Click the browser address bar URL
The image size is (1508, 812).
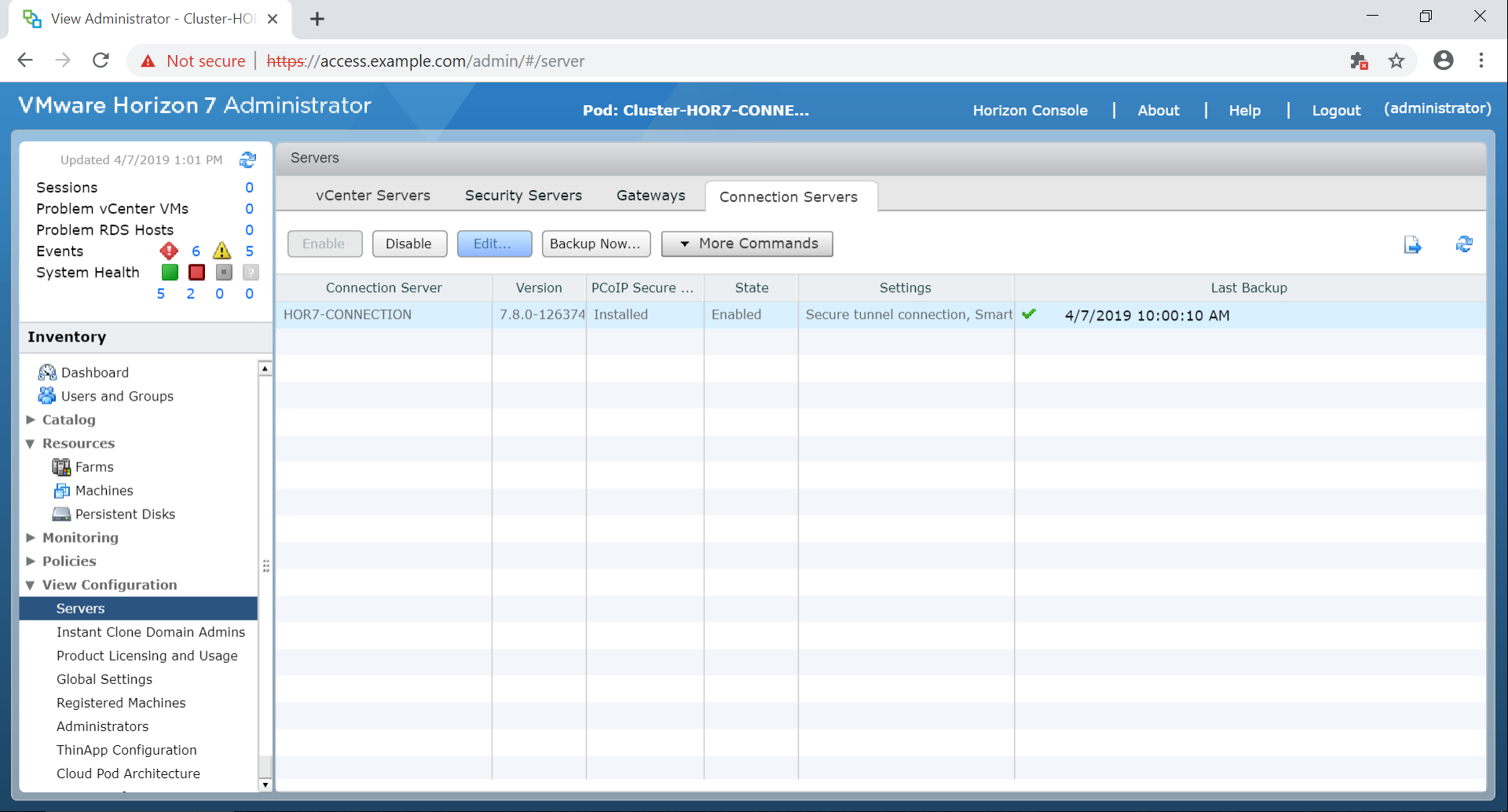click(425, 61)
